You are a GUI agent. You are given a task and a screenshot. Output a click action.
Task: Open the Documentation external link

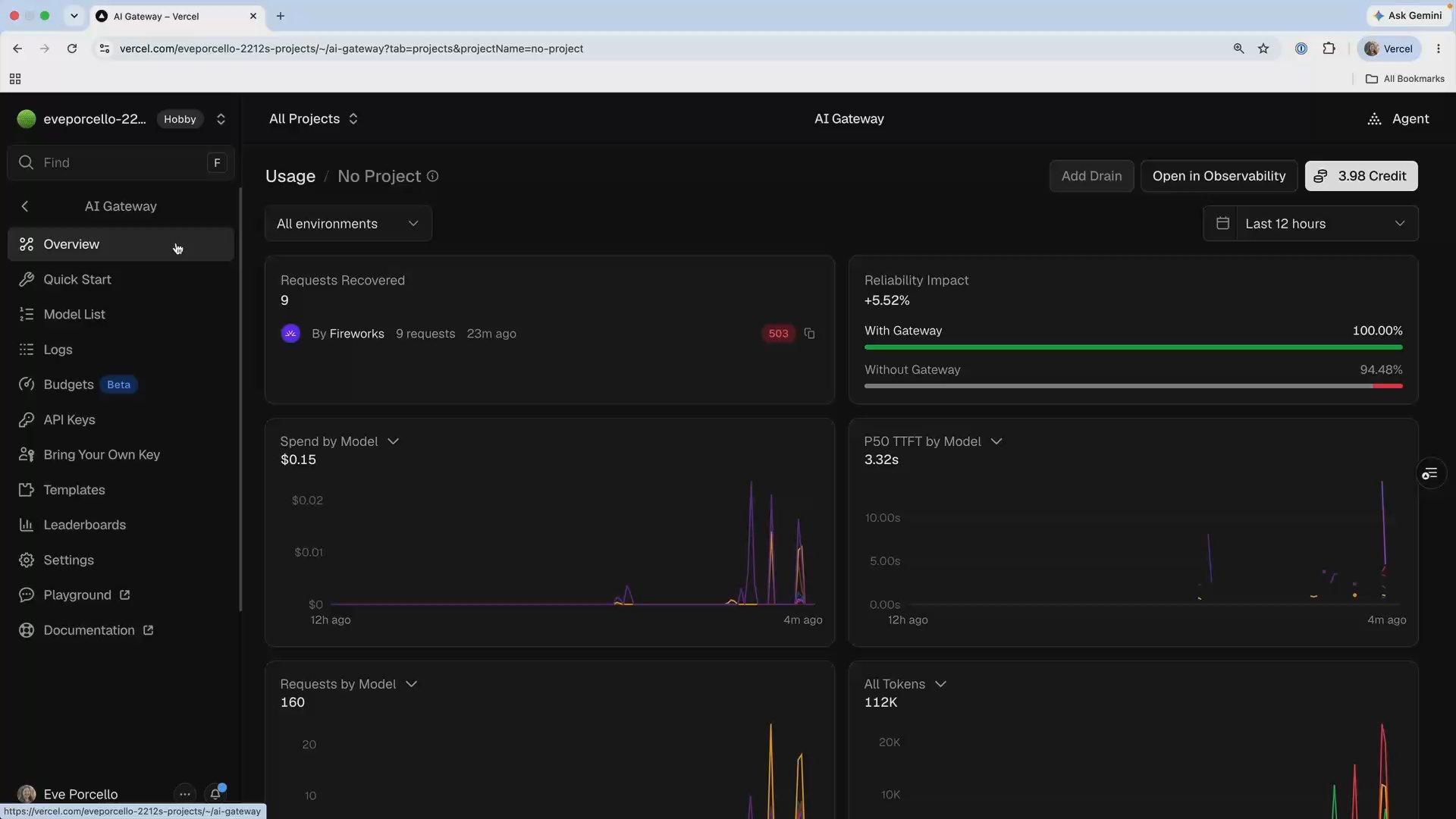(121, 630)
